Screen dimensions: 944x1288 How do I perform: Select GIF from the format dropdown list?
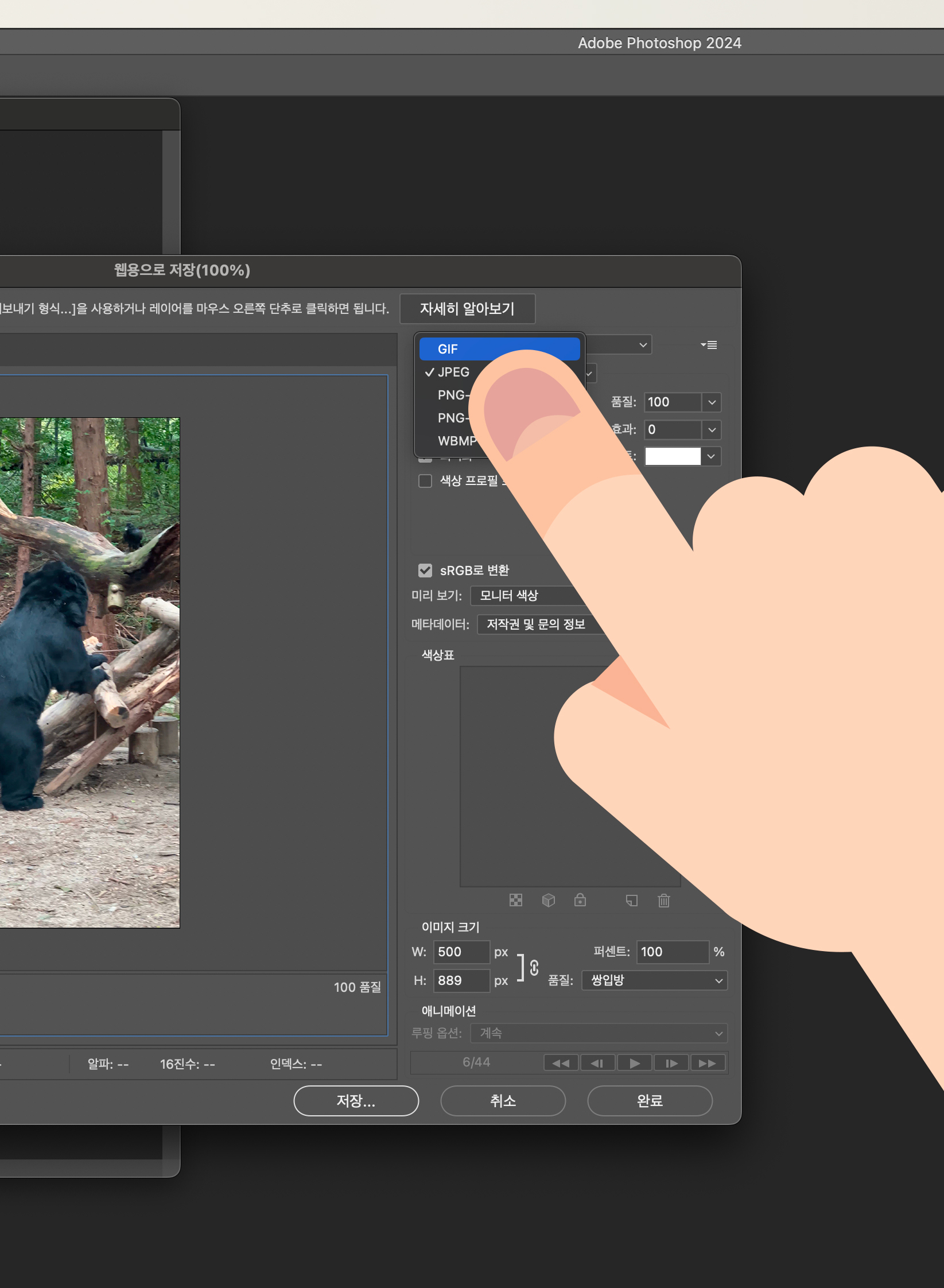tap(499, 349)
